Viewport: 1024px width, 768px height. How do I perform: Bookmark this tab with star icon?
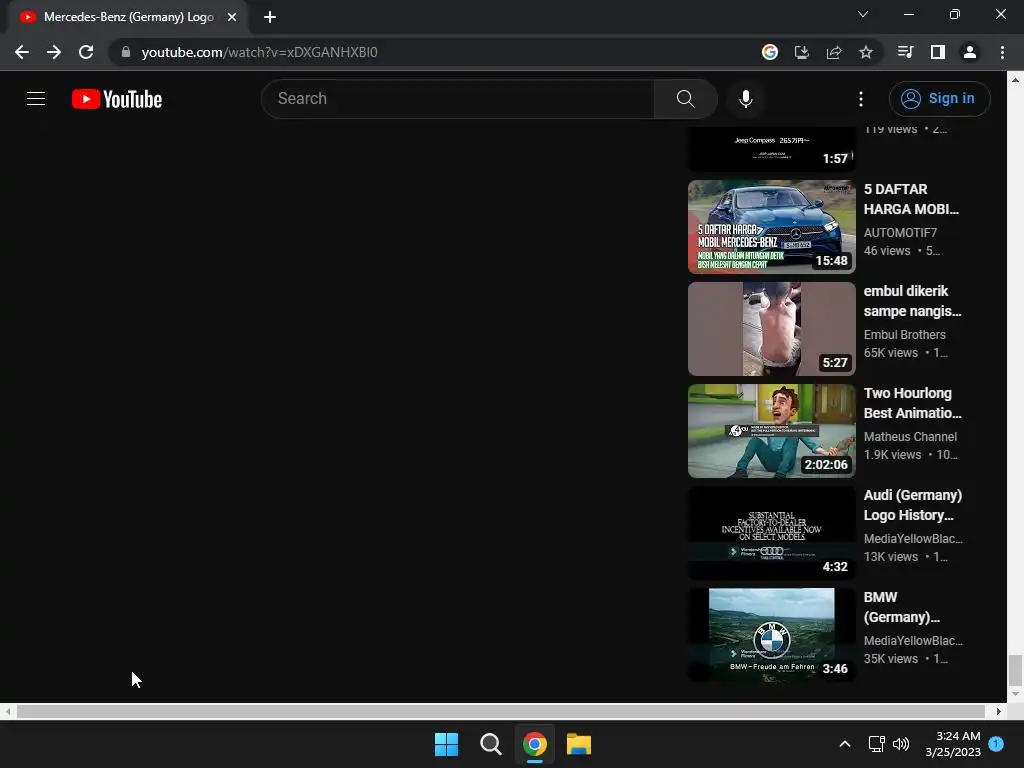(866, 52)
